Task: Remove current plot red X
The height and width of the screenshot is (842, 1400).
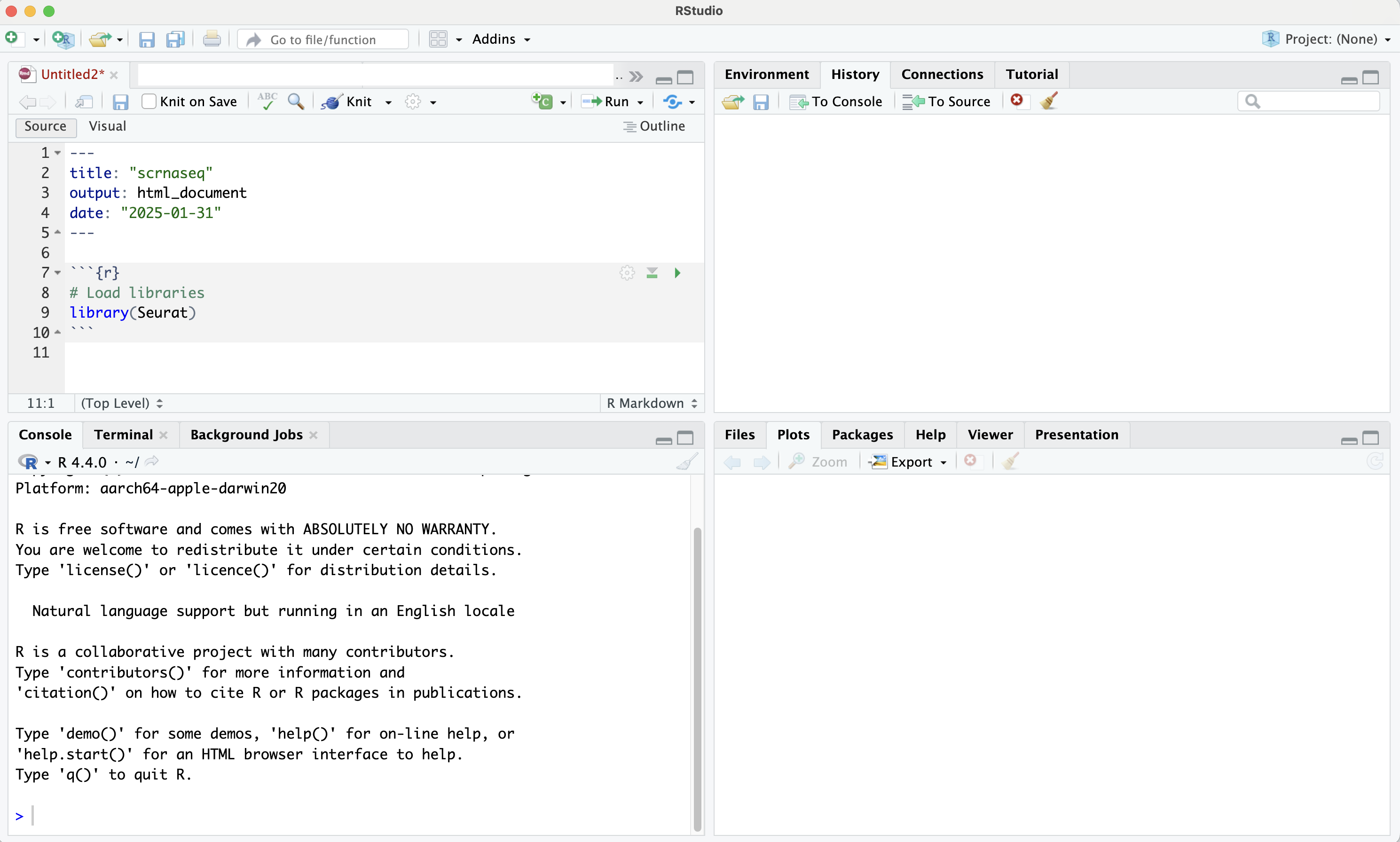Action: [970, 461]
